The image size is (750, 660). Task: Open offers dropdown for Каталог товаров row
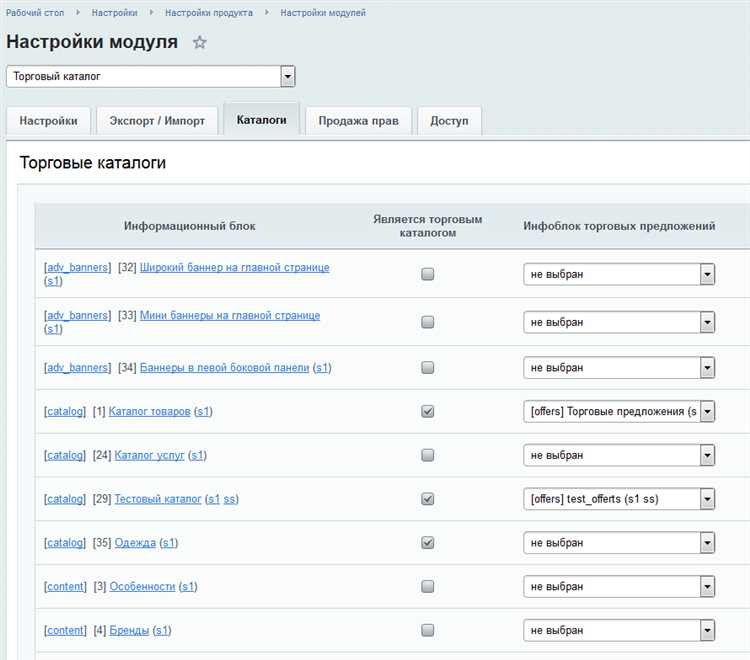pyautogui.click(x=619, y=411)
